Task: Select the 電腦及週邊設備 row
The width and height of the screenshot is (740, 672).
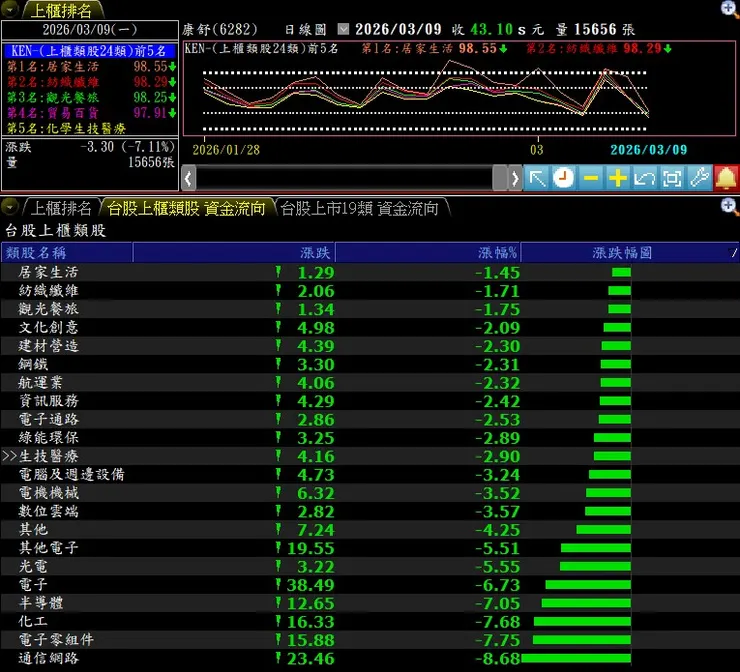Action: (370, 475)
